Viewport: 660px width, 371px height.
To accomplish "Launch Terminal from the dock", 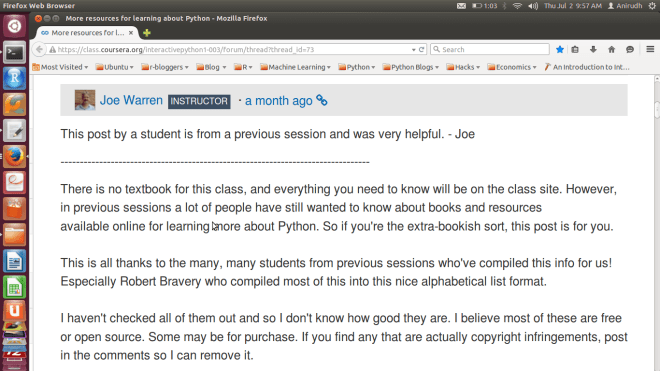I will click(14, 53).
